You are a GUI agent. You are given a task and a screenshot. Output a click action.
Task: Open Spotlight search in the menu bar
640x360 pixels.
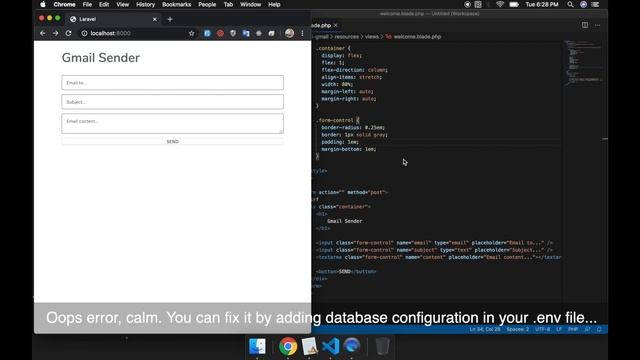(x=570, y=4)
